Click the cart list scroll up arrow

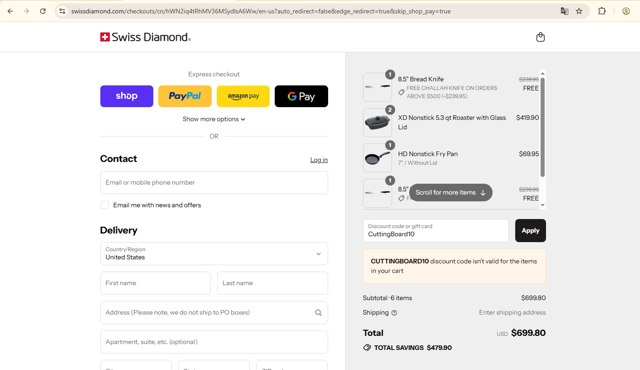[542, 74]
